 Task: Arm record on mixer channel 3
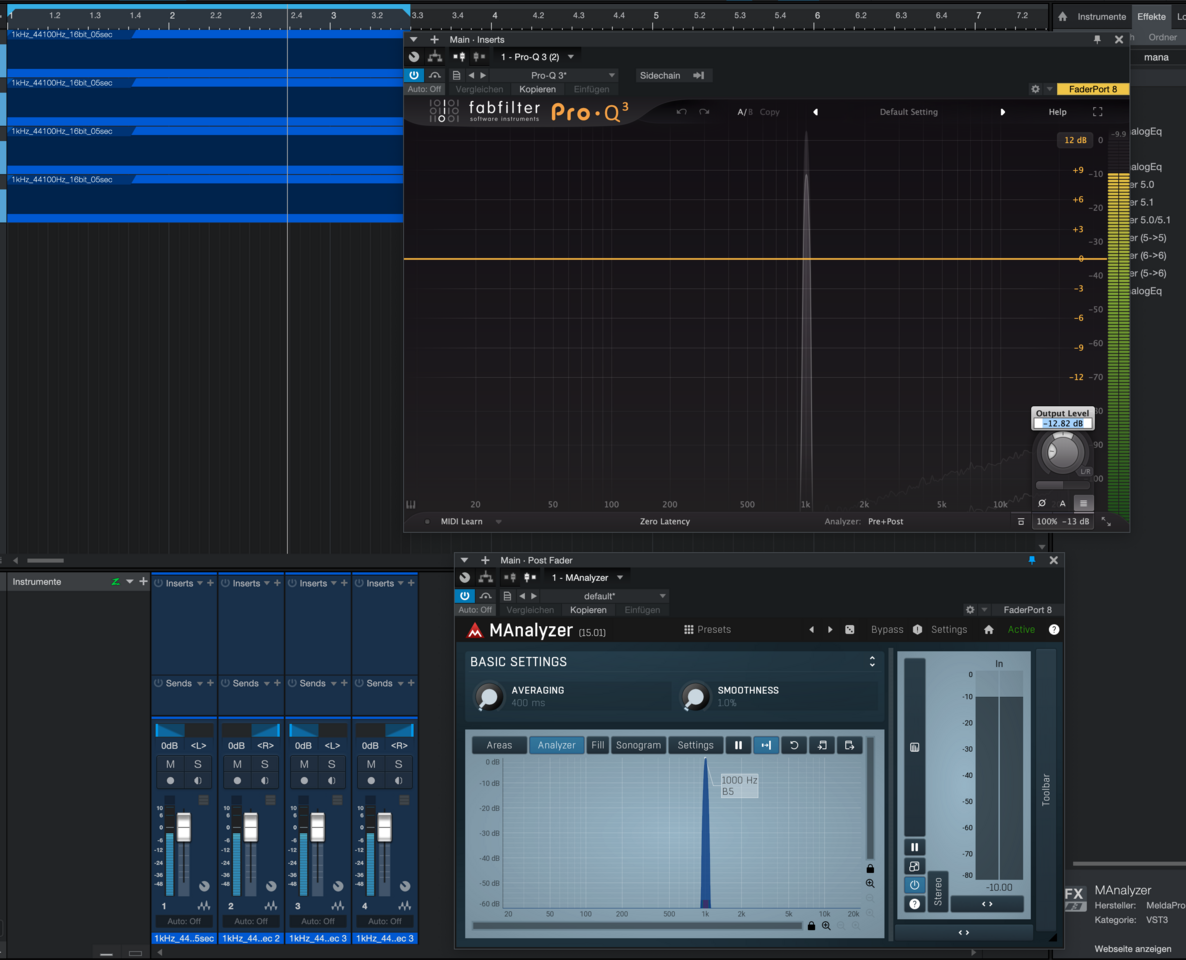[x=304, y=781]
